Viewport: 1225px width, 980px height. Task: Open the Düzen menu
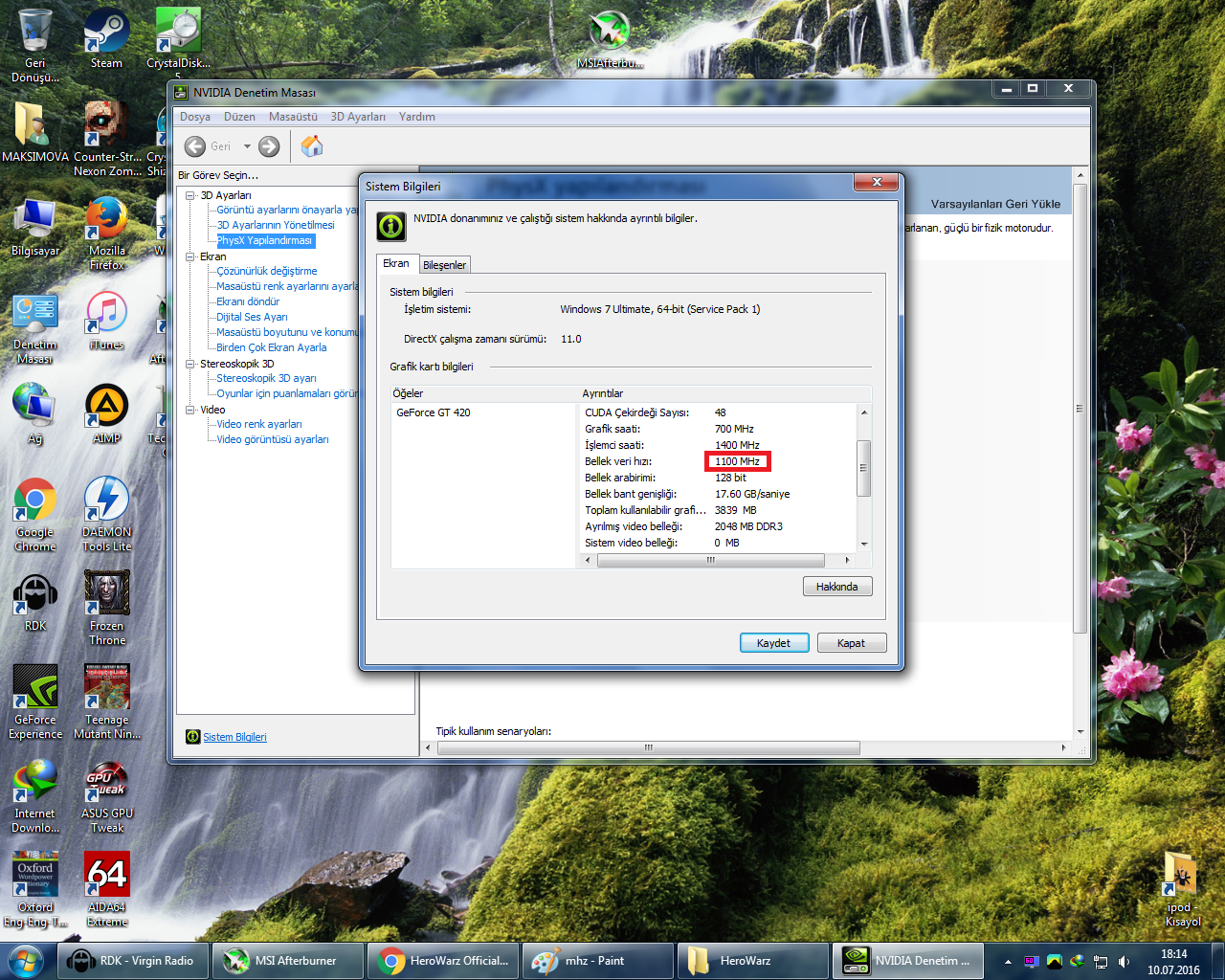click(239, 117)
